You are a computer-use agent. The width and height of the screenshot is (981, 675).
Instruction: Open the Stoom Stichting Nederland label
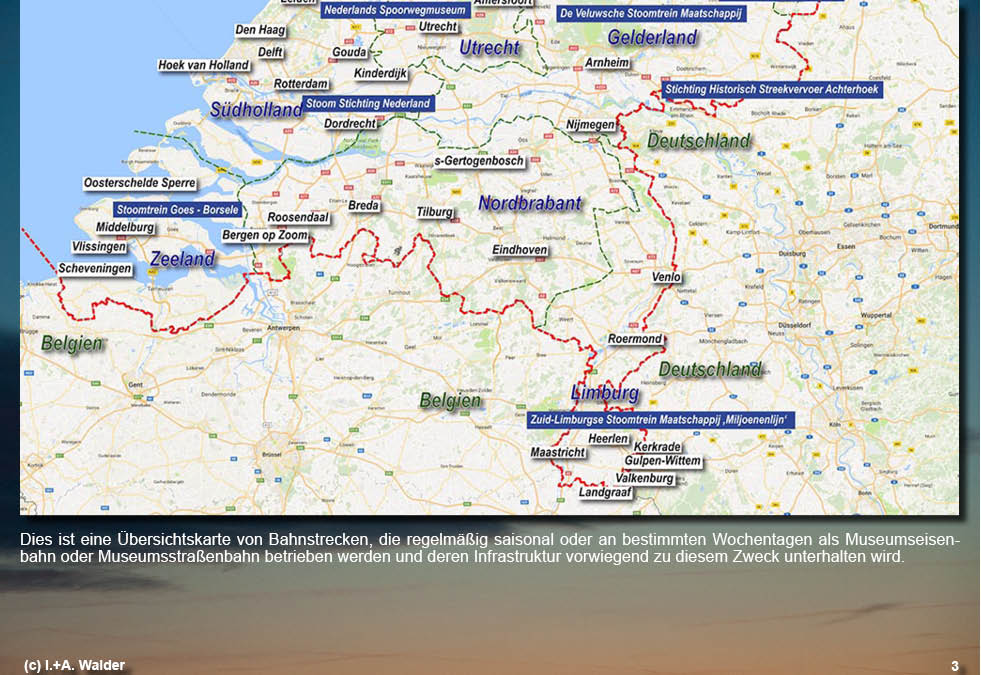pos(368,103)
